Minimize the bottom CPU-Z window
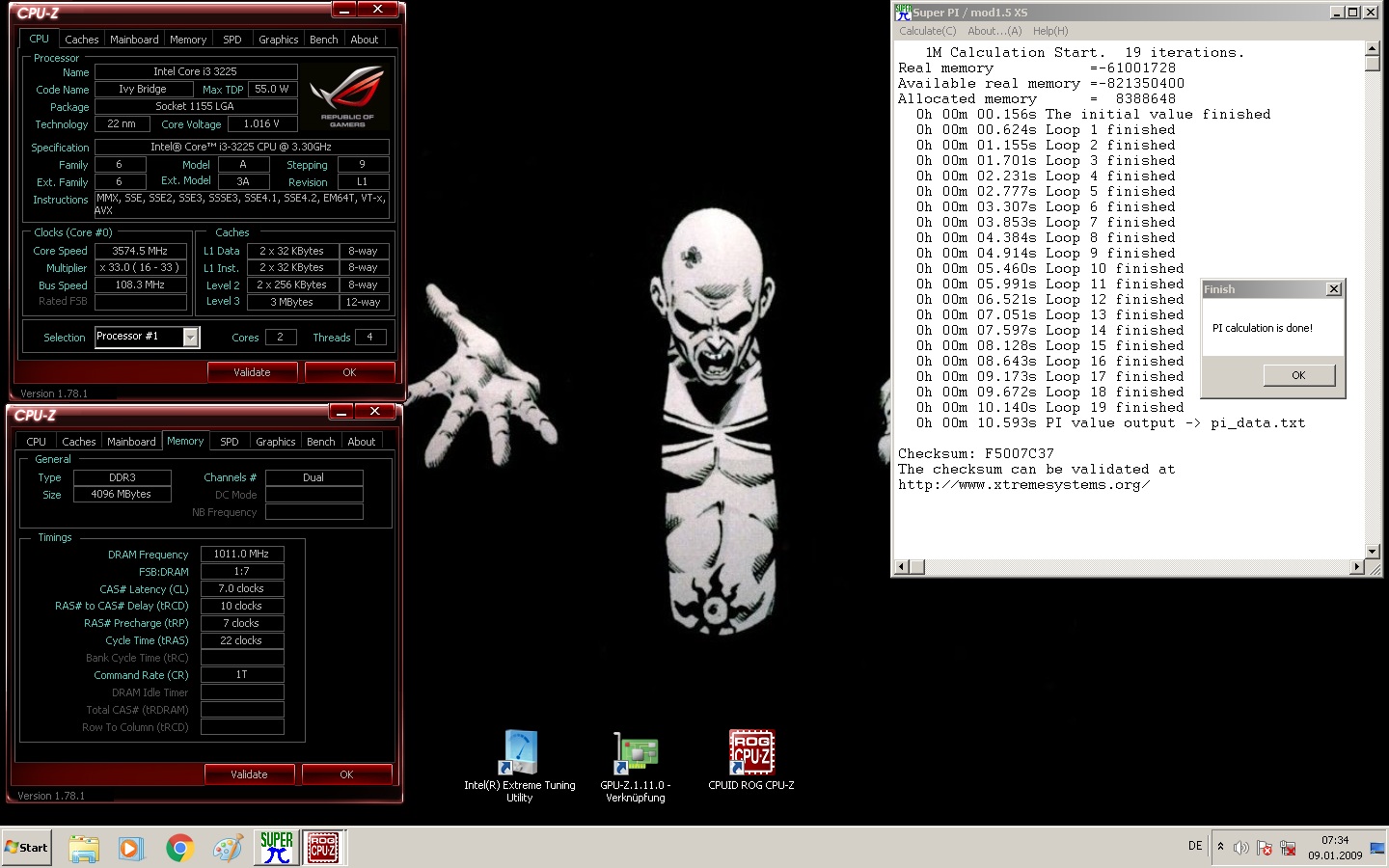The image size is (1389, 868). tap(341, 412)
